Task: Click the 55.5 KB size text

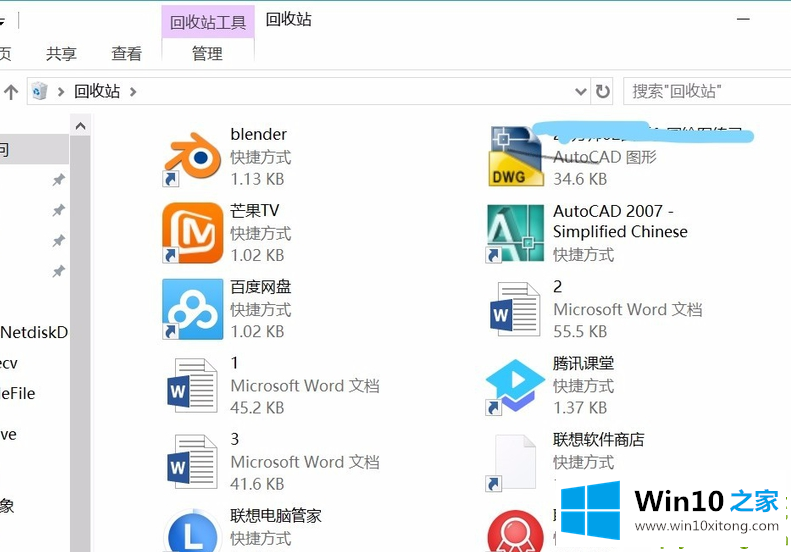Action: pos(580,332)
